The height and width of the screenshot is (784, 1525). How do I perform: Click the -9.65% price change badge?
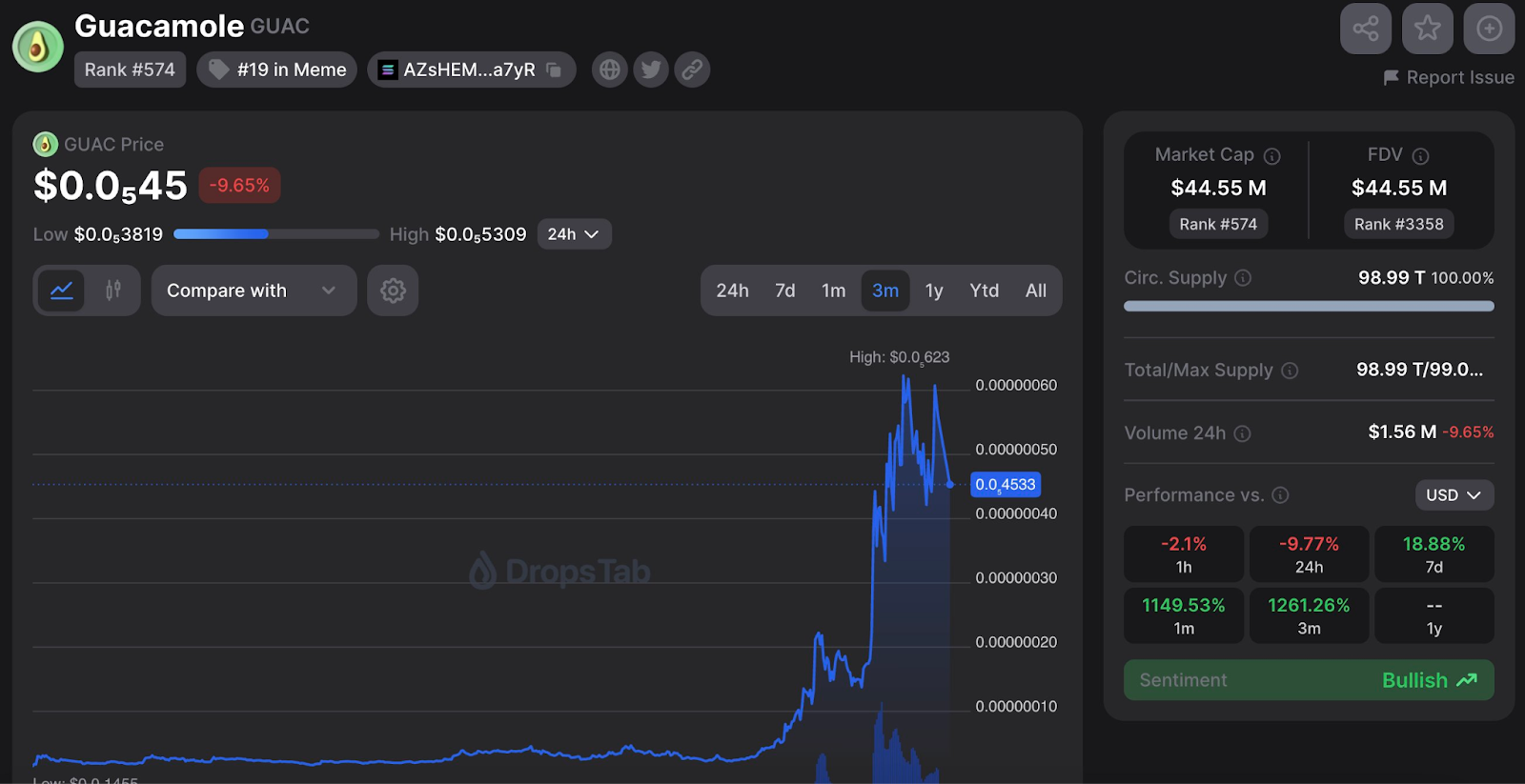click(239, 185)
